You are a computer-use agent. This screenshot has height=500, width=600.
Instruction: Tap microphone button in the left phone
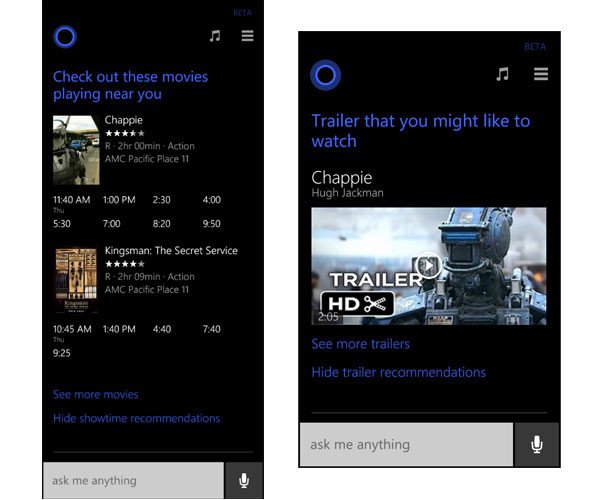tap(244, 480)
